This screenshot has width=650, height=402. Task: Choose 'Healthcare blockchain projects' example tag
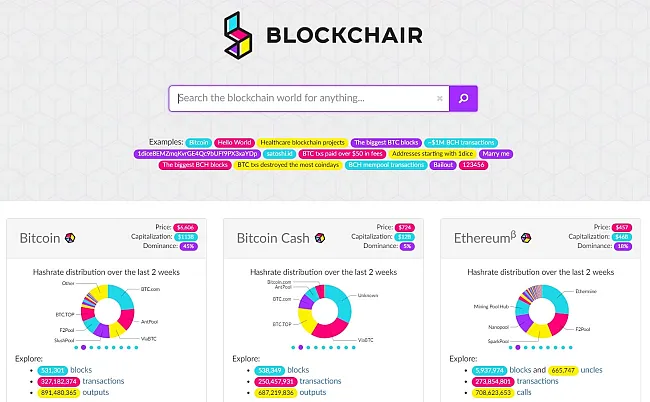[x=302, y=143]
